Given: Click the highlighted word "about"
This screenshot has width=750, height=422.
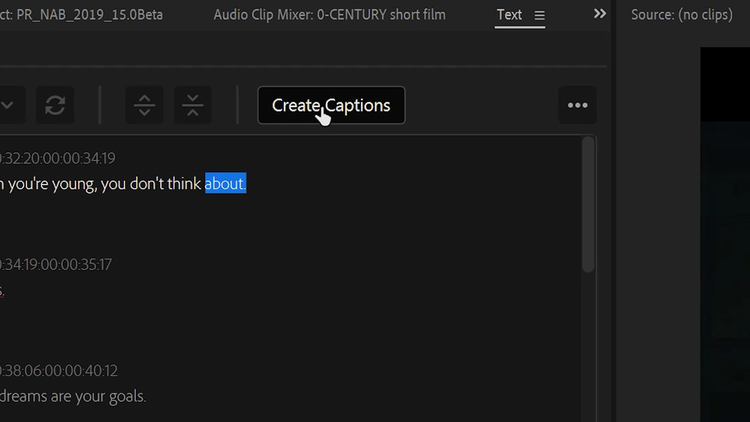Looking at the screenshot, I should point(225,184).
